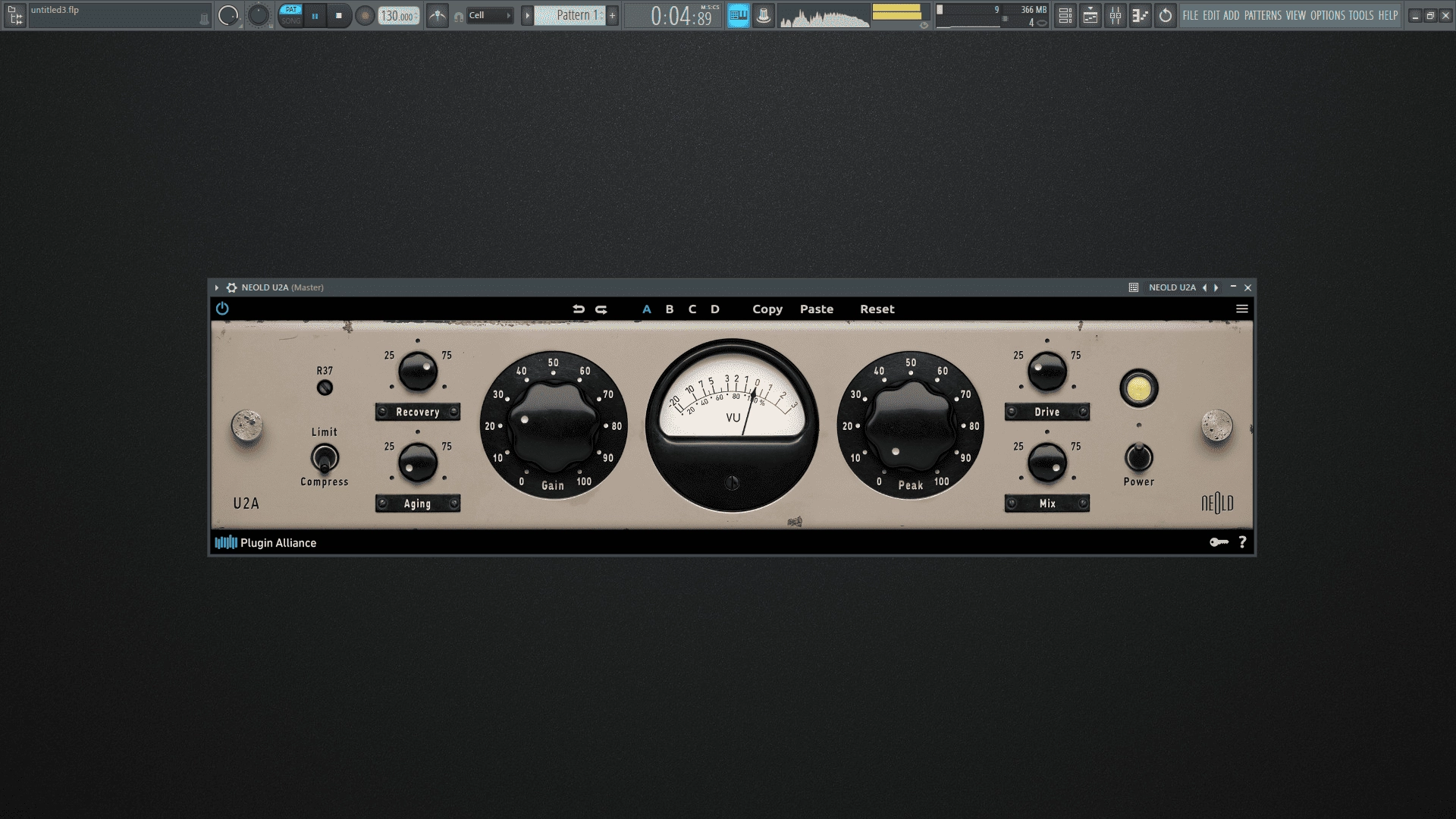The width and height of the screenshot is (1456, 819).
Task: Flip the Limit/Compress toggle switch
Action: tap(325, 458)
